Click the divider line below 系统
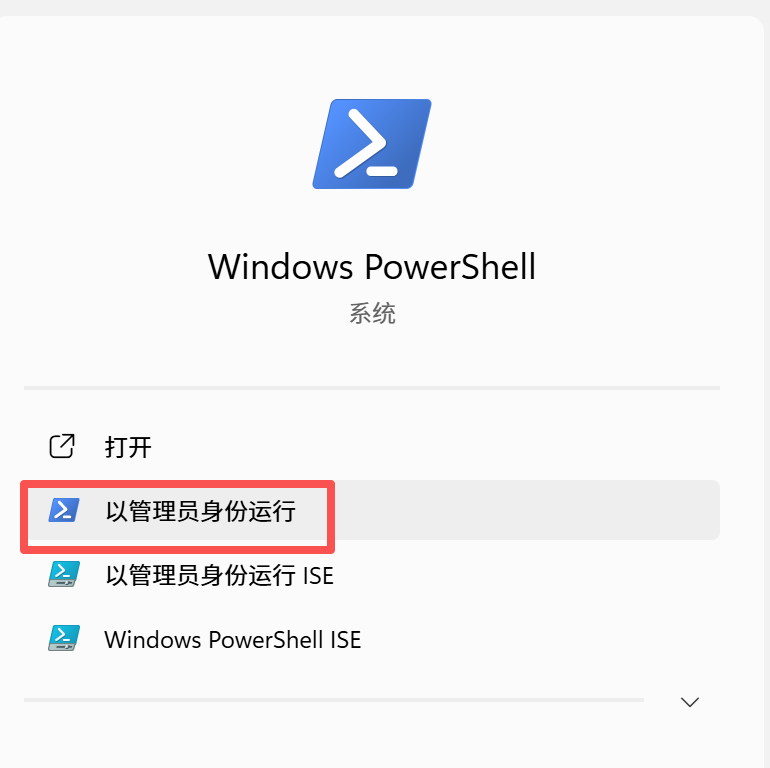This screenshot has height=768, width=770. click(x=372, y=388)
